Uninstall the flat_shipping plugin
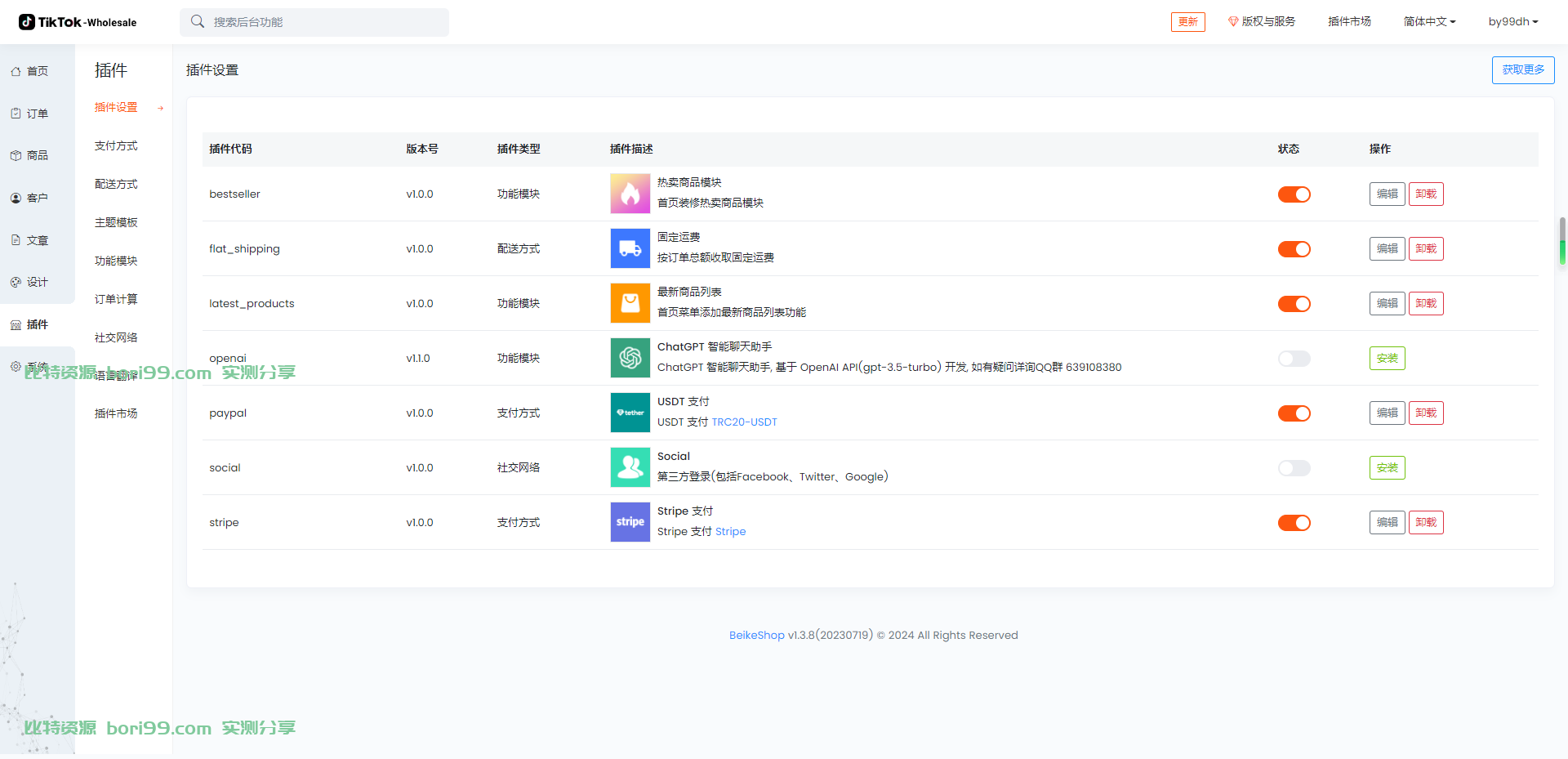Screen dimensions: 1568x759 coord(1426,248)
